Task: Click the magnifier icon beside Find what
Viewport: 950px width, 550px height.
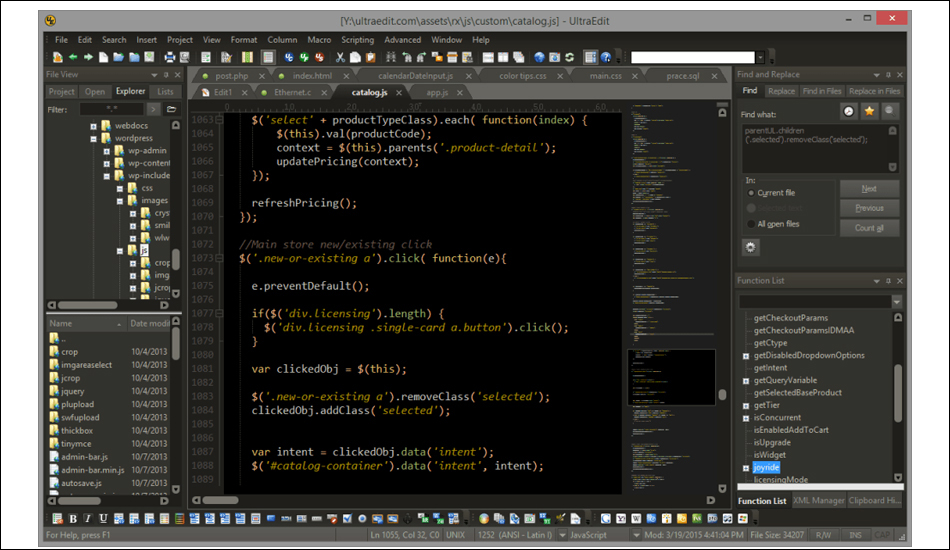Action: point(889,111)
